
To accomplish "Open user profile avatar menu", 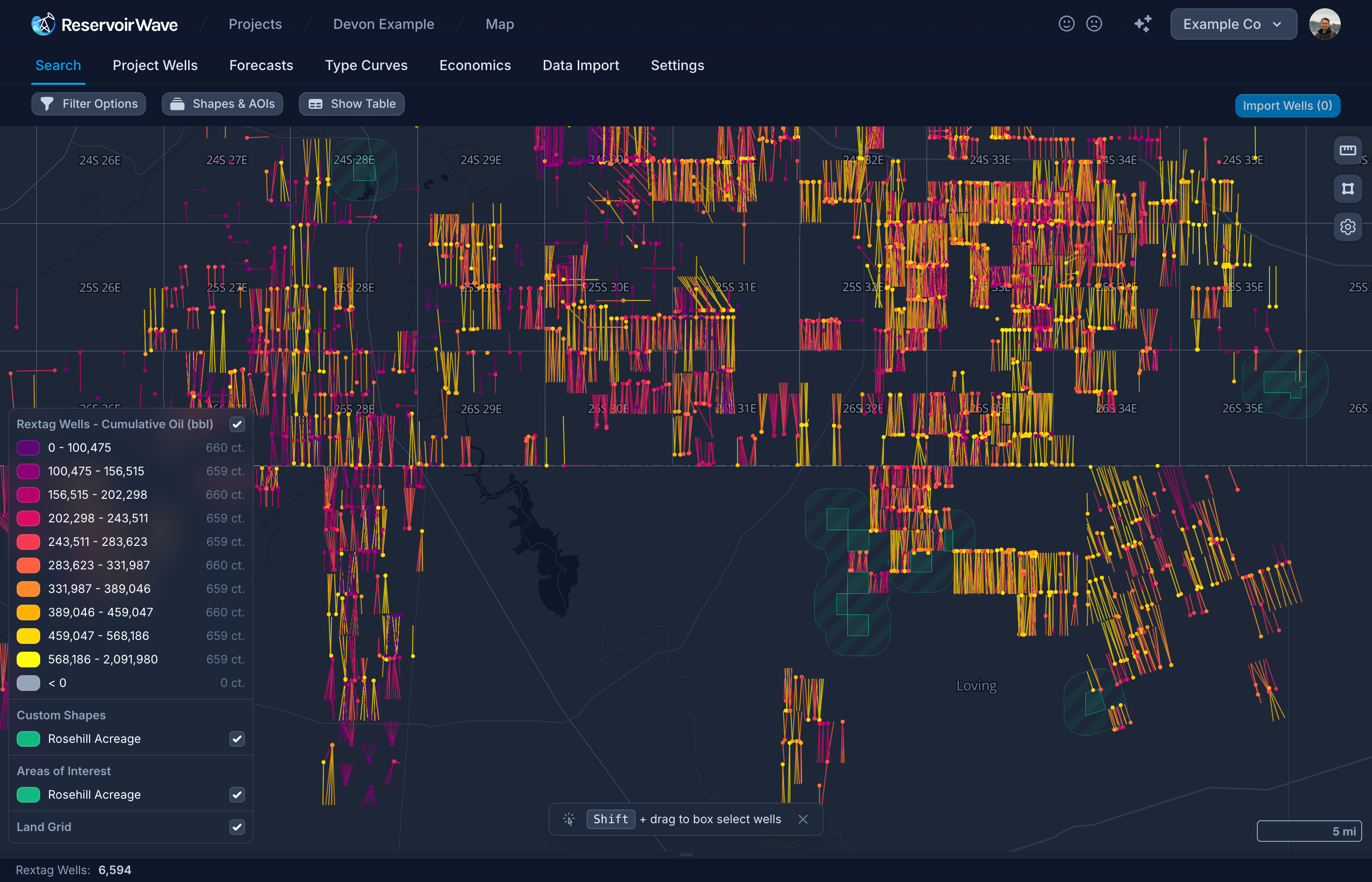I will [x=1324, y=24].
